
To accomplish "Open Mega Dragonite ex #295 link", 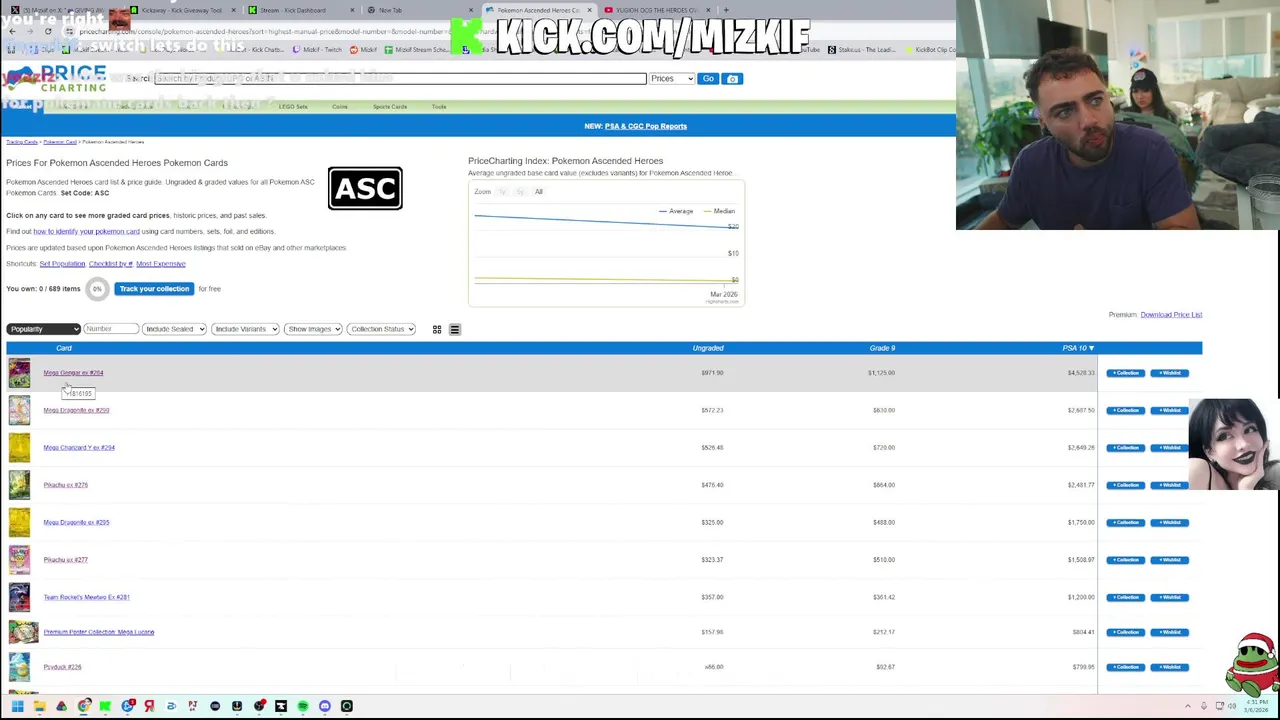I will pos(76,522).
